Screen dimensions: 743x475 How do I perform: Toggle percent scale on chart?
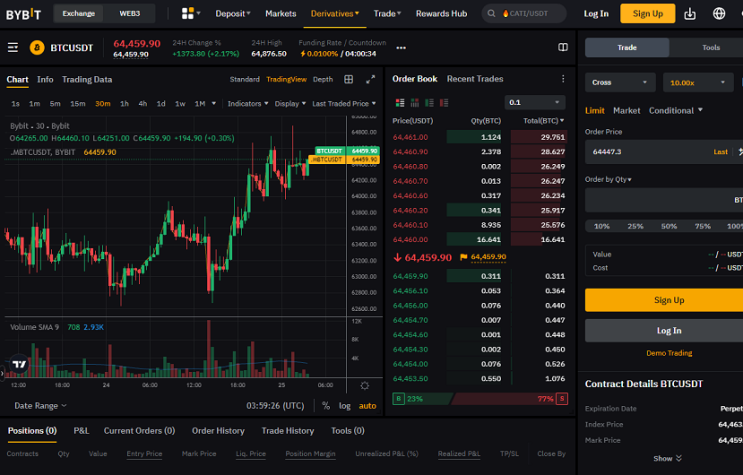(x=326, y=406)
